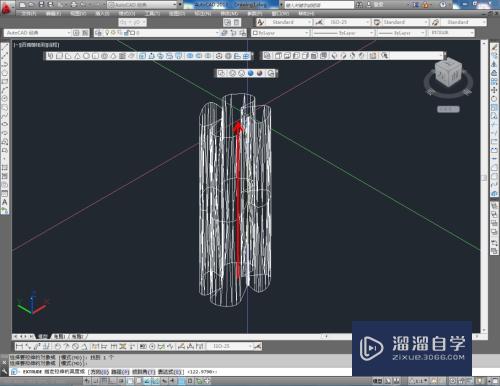Open the Layer Properties Manager icon
The height and width of the screenshot is (386, 500).
coord(98,33)
